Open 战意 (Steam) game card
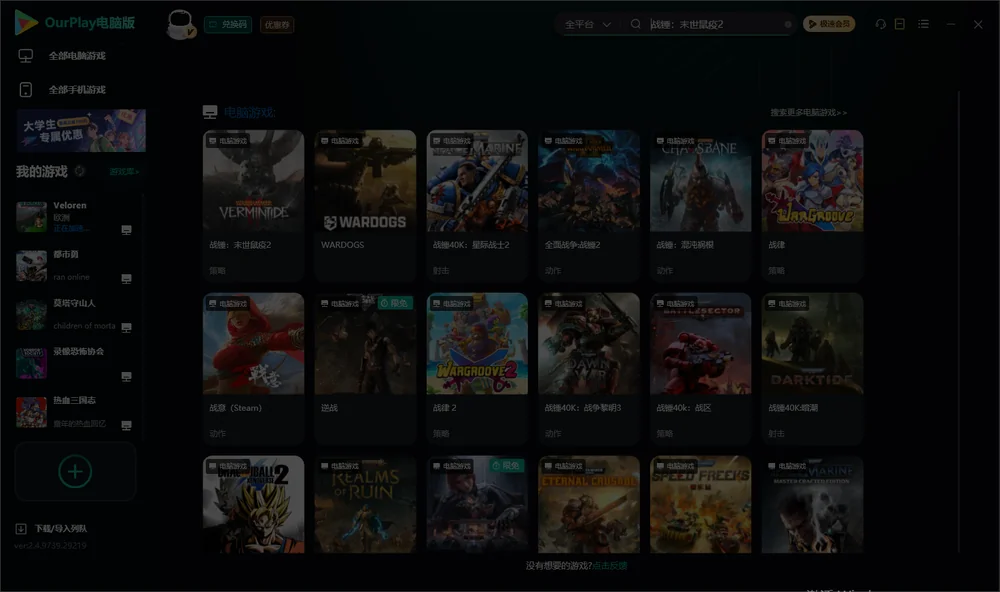 coord(254,368)
